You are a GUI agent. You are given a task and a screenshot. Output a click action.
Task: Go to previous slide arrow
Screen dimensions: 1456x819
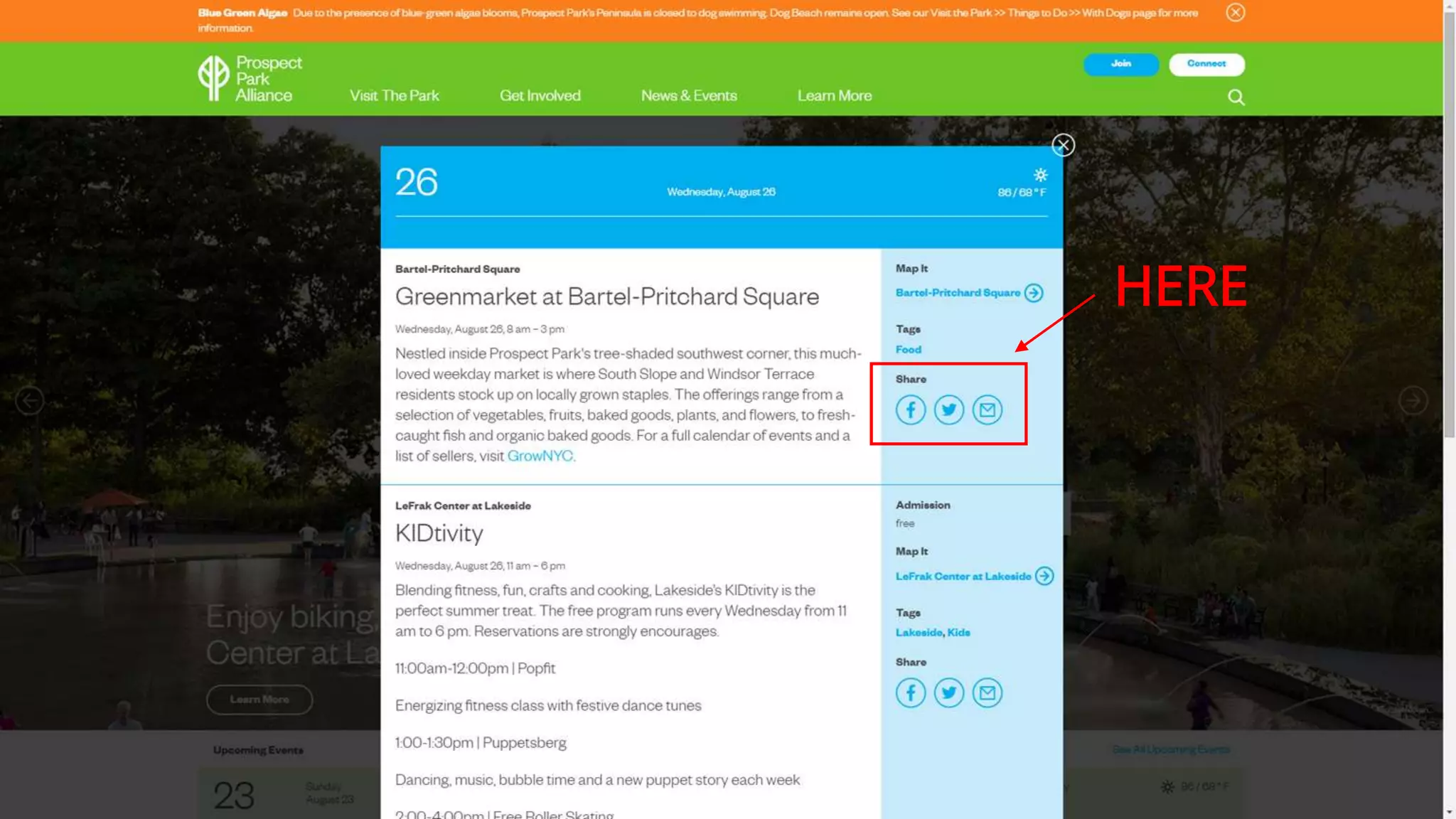pyautogui.click(x=30, y=401)
